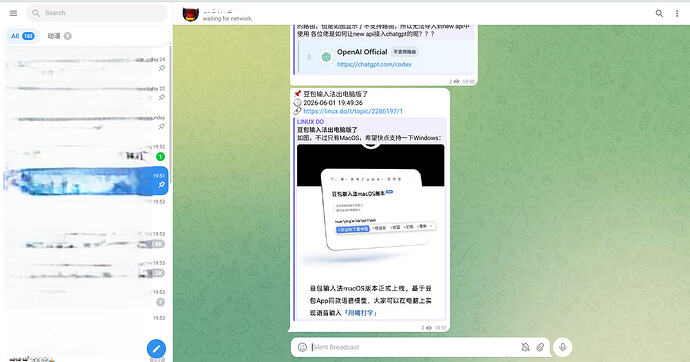Attach a file with paperclip icon

coord(540,347)
